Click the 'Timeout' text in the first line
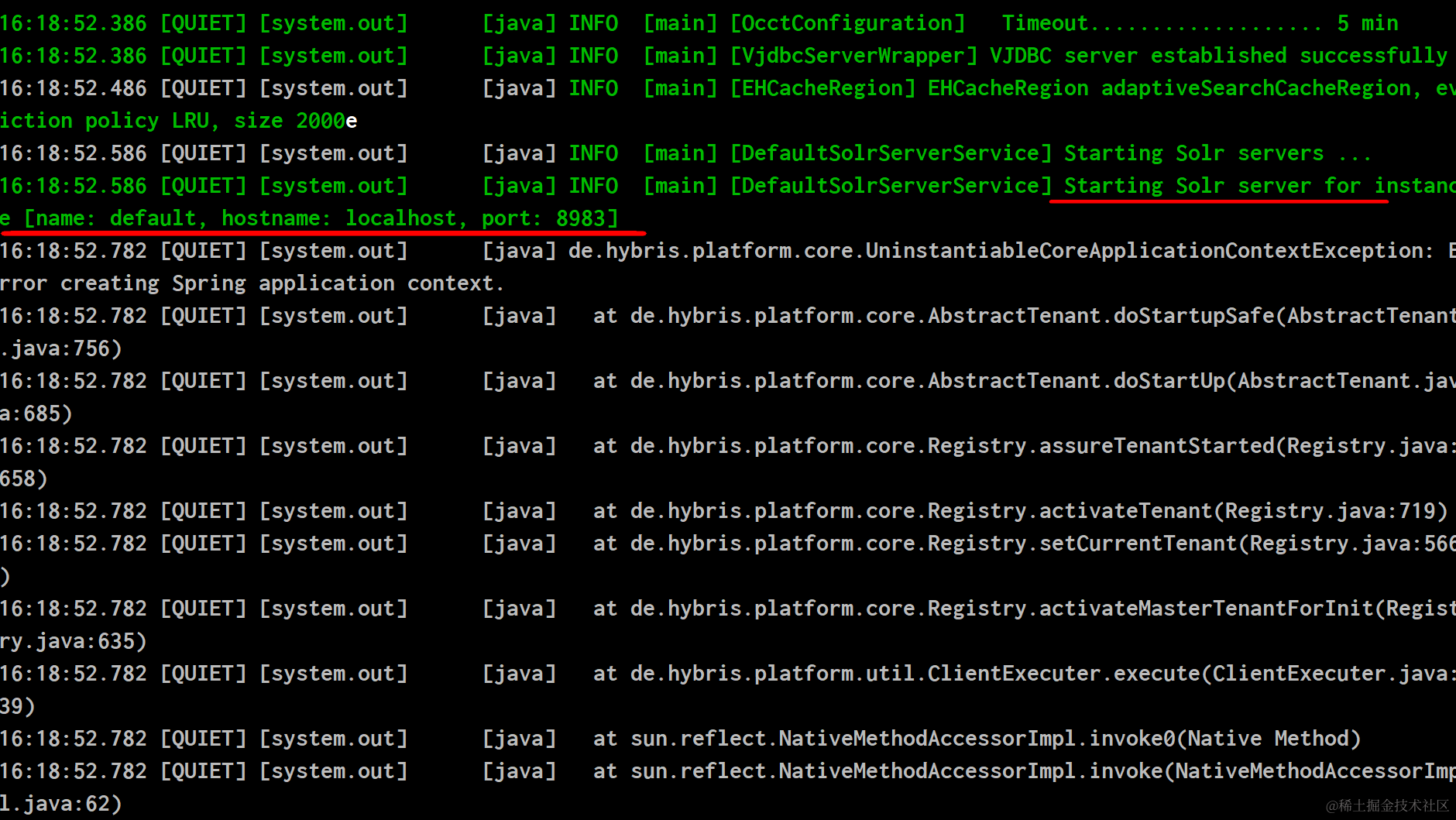 coord(1046,23)
